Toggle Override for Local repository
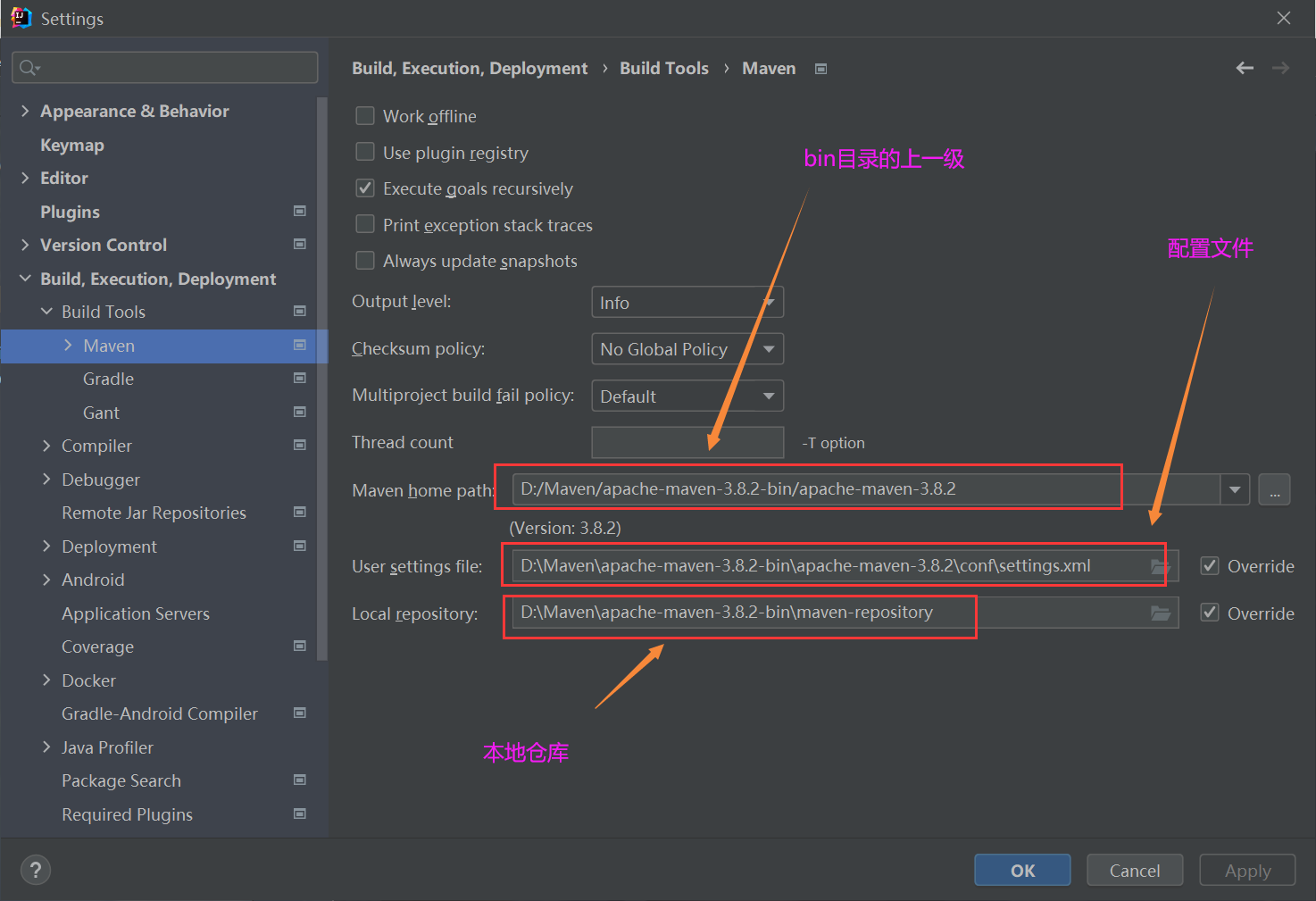This screenshot has height=901, width=1316. tap(1210, 613)
